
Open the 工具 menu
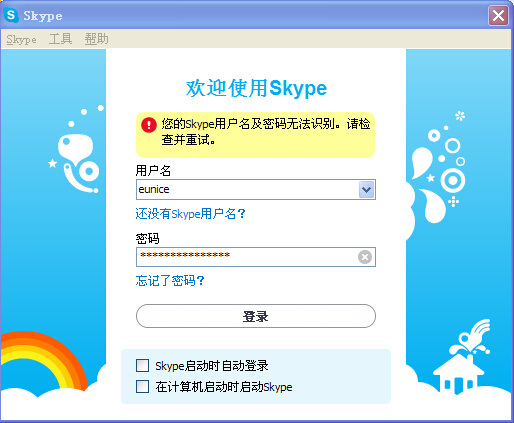coord(60,39)
